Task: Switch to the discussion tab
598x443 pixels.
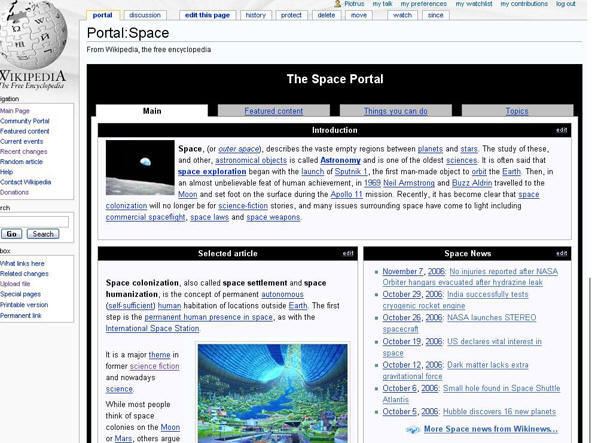Action: tap(145, 15)
